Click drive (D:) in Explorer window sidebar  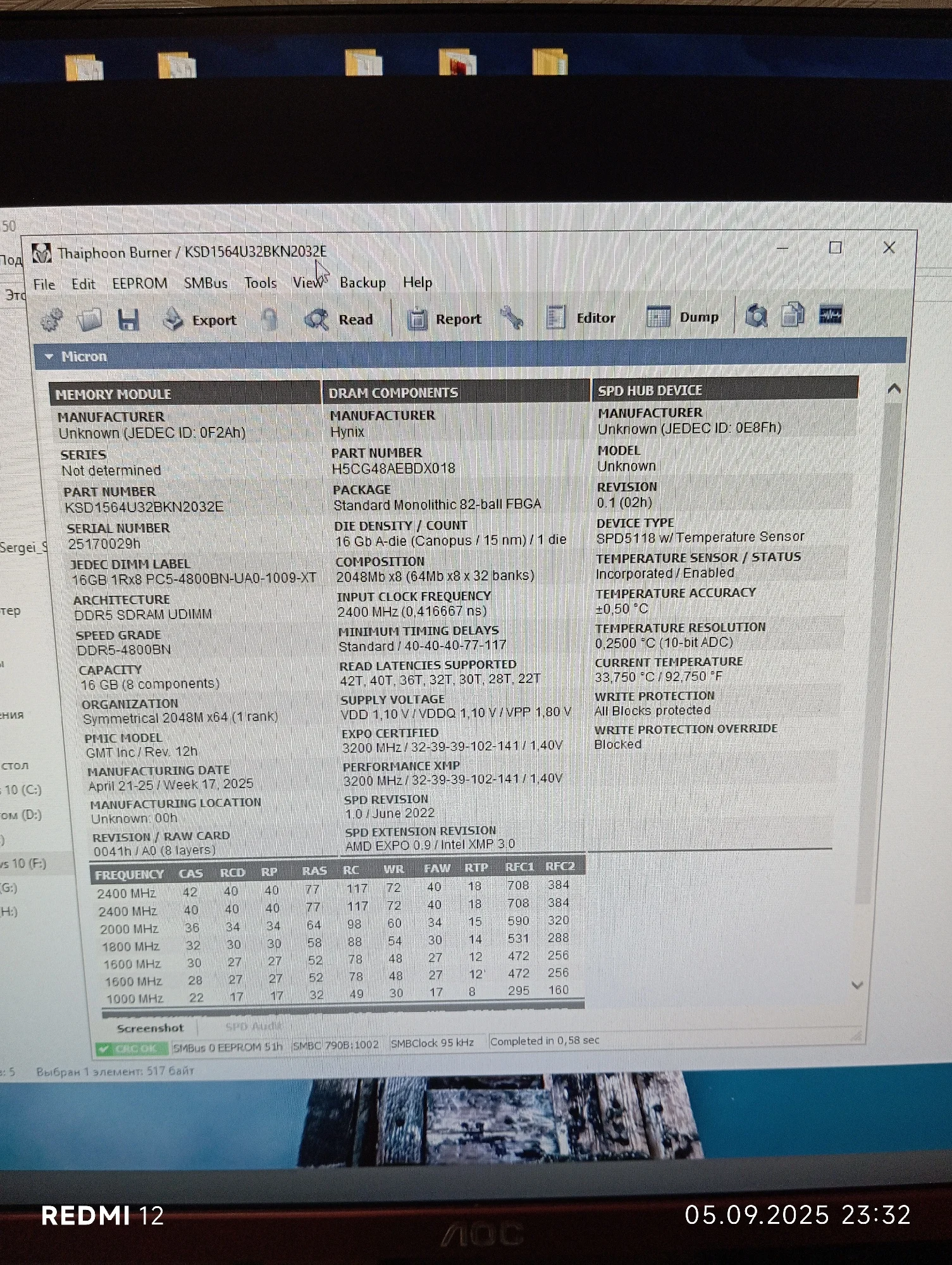(22, 815)
